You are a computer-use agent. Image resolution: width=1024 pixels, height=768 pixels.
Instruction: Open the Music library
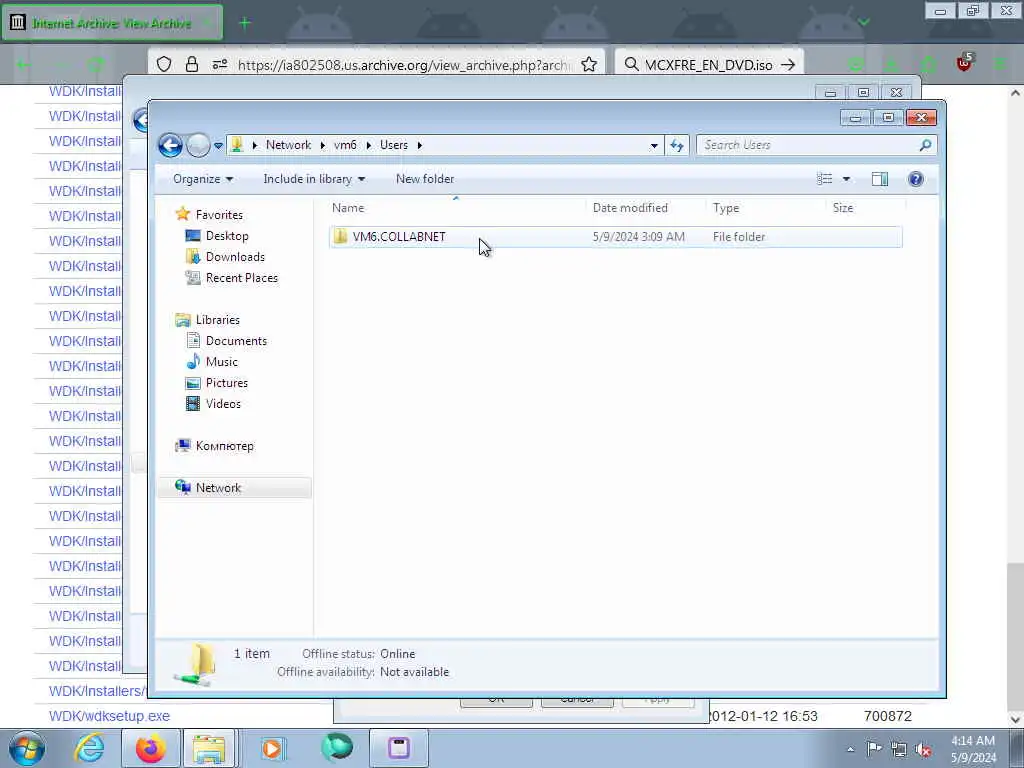tap(221, 362)
